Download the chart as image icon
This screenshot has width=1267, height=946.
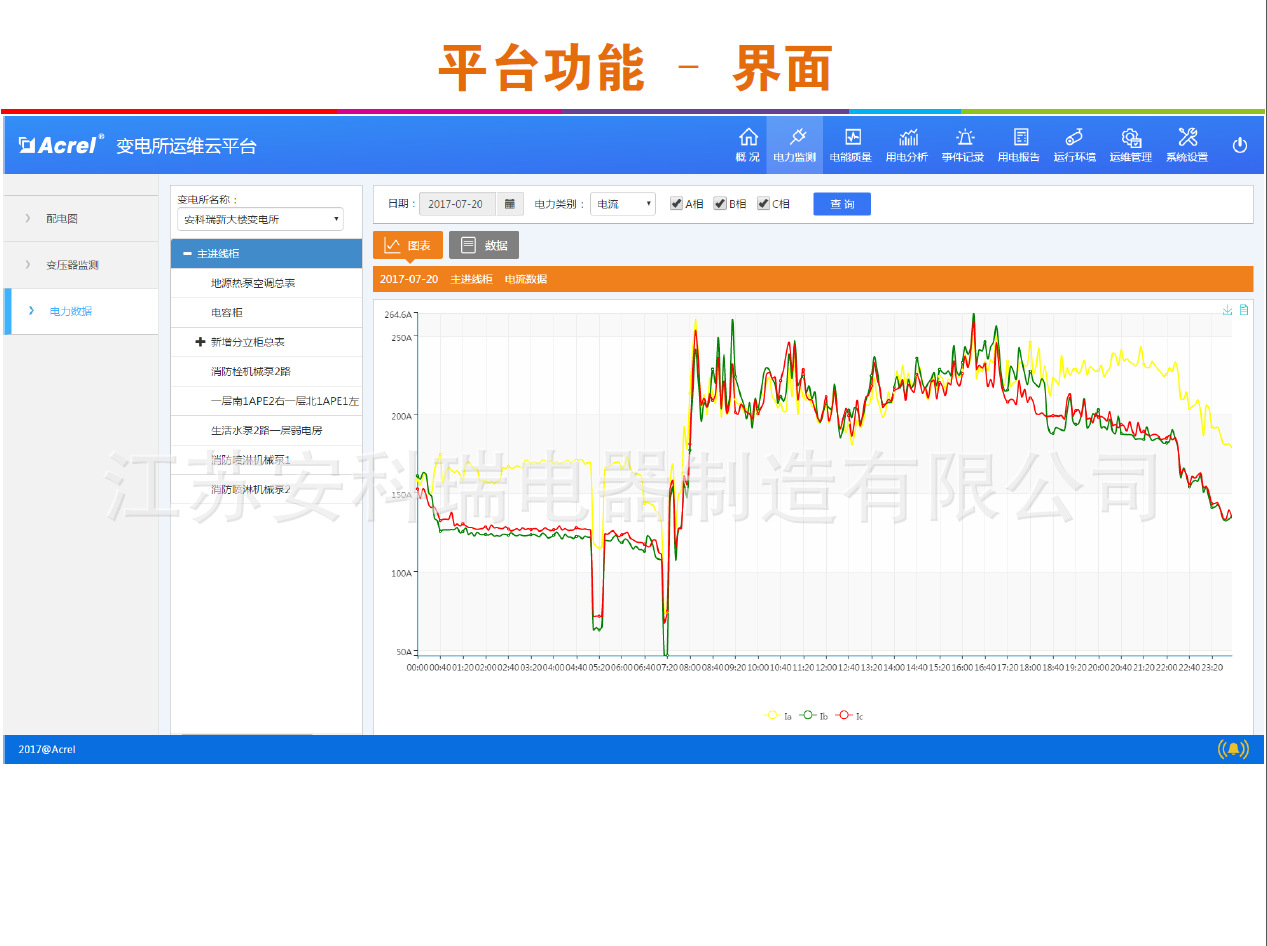[1227, 310]
